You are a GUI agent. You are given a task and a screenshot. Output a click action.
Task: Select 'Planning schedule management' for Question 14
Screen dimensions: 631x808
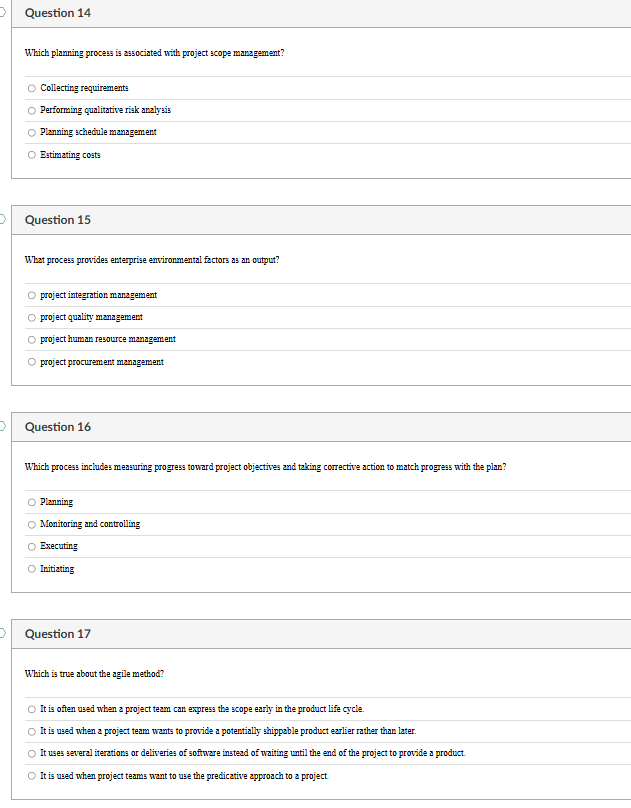click(31, 132)
